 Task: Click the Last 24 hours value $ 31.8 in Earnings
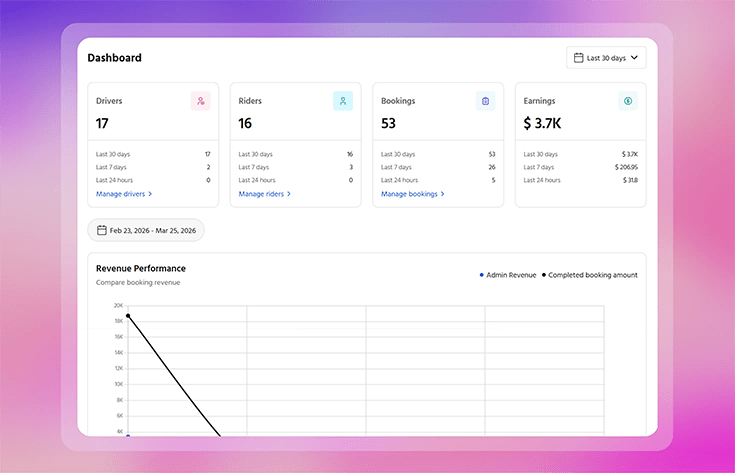(x=630, y=180)
